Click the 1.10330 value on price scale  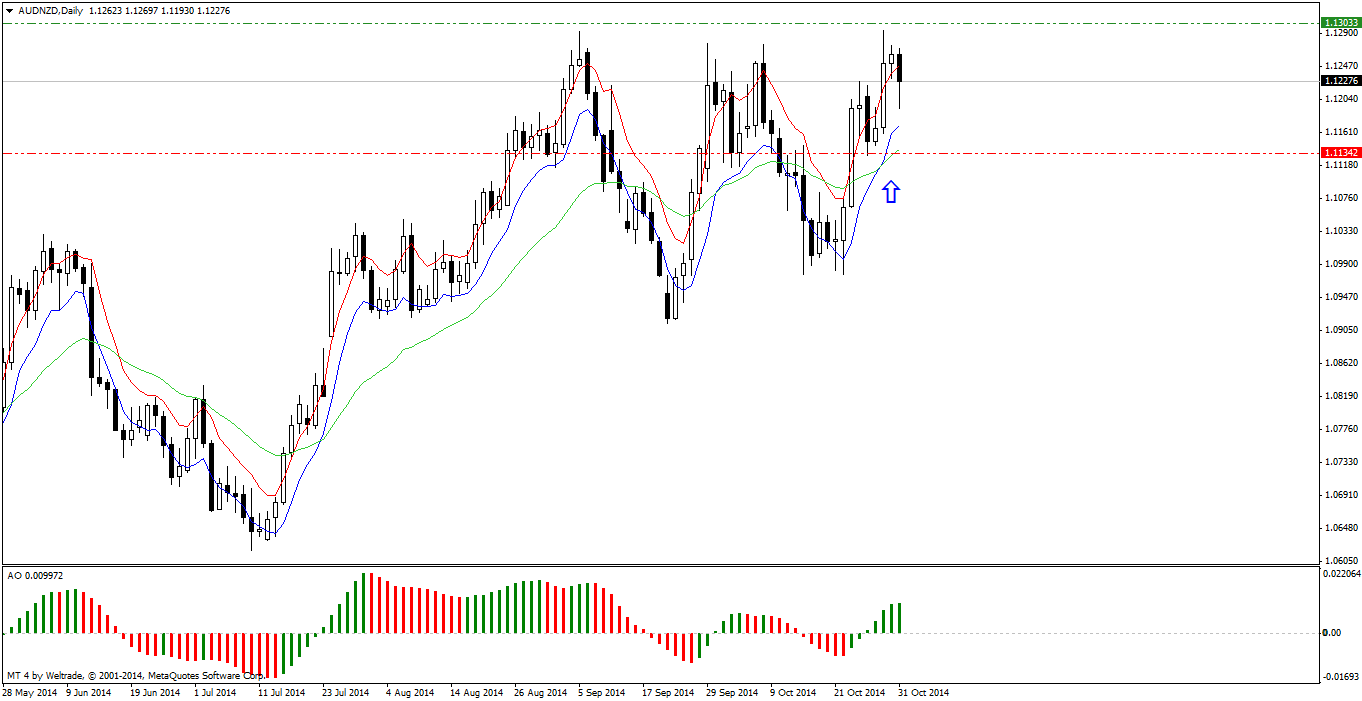coord(1341,231)
